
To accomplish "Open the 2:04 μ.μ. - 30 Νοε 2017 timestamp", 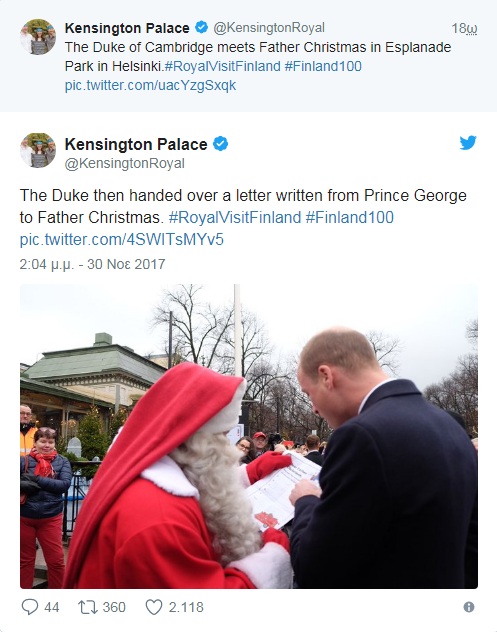I will (92, 264).
